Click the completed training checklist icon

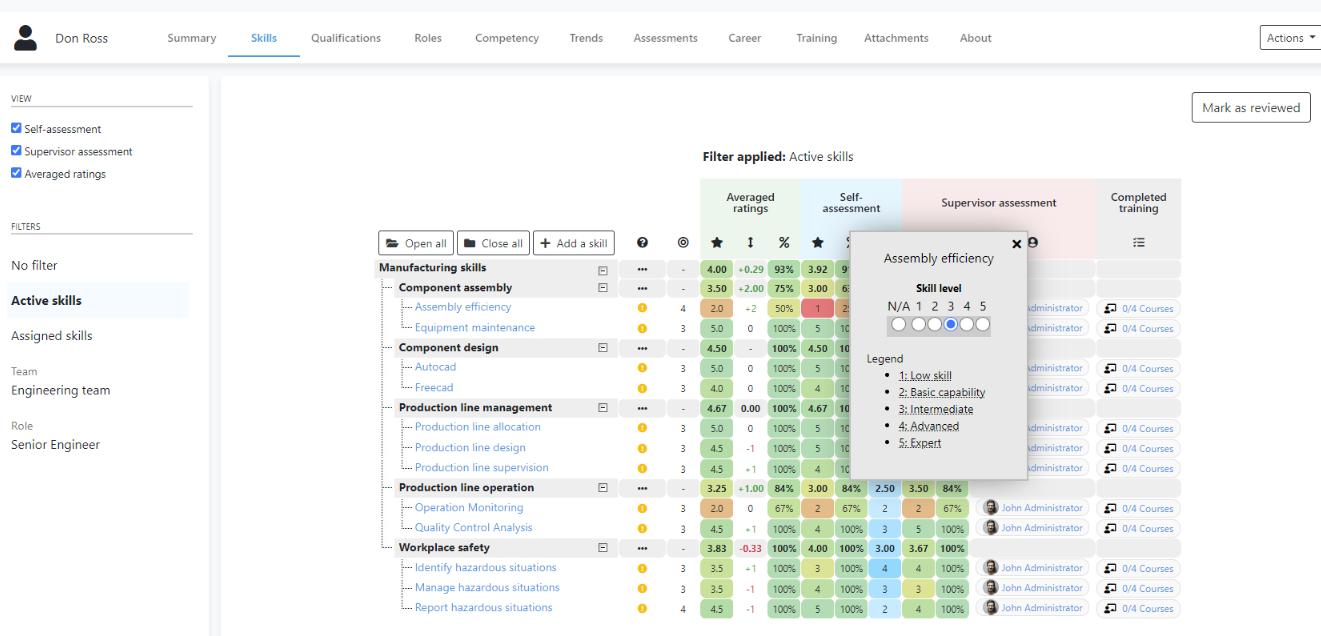[x=1138, y=243]
